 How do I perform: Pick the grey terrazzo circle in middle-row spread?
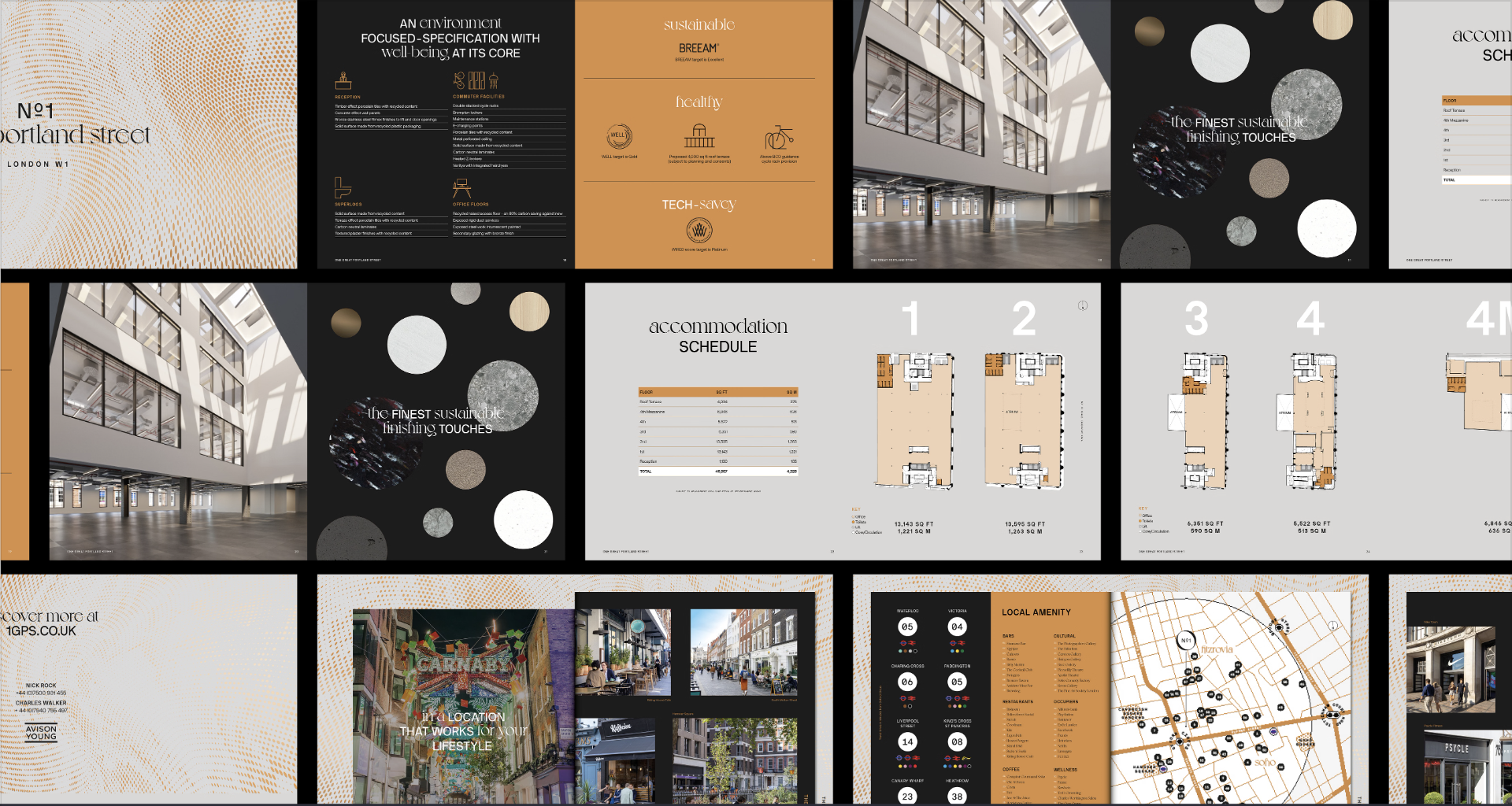coord(503,396)
